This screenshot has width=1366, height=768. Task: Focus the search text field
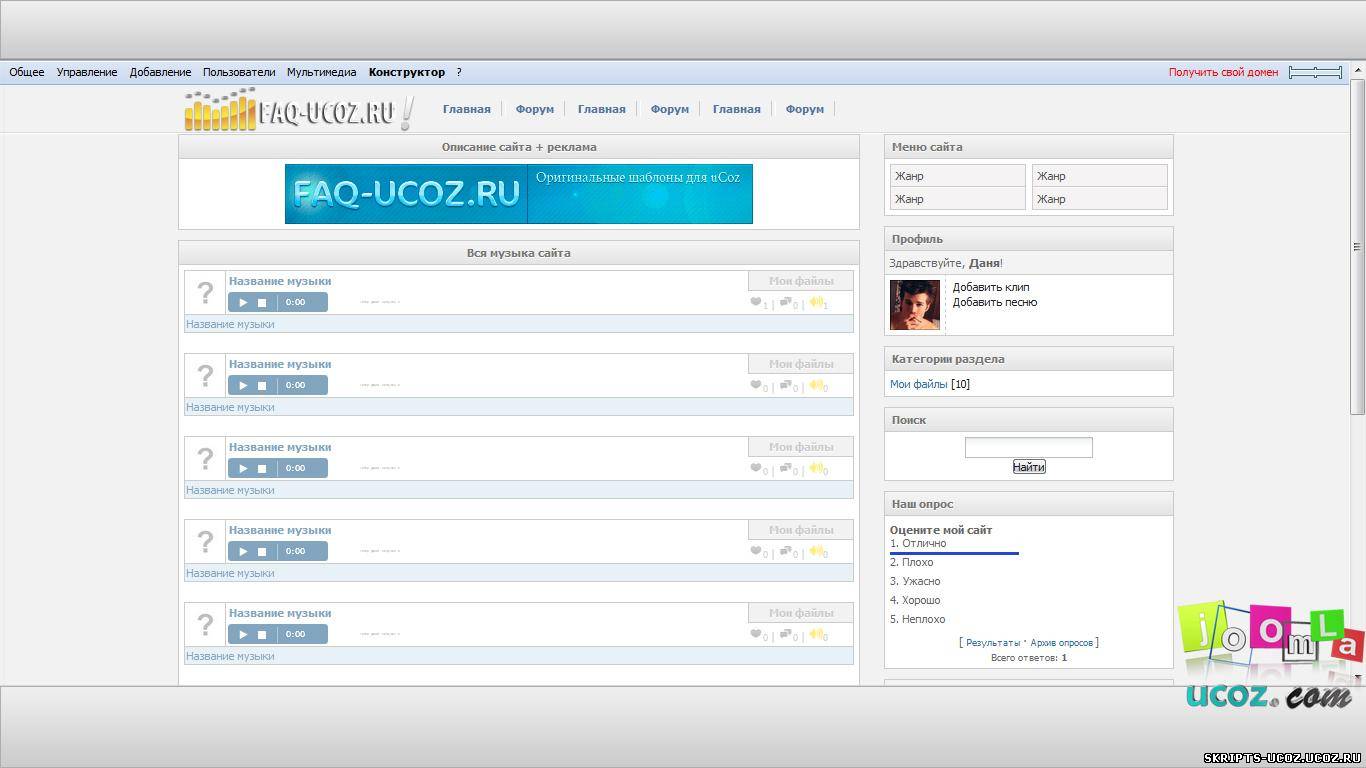(1029, 447)
